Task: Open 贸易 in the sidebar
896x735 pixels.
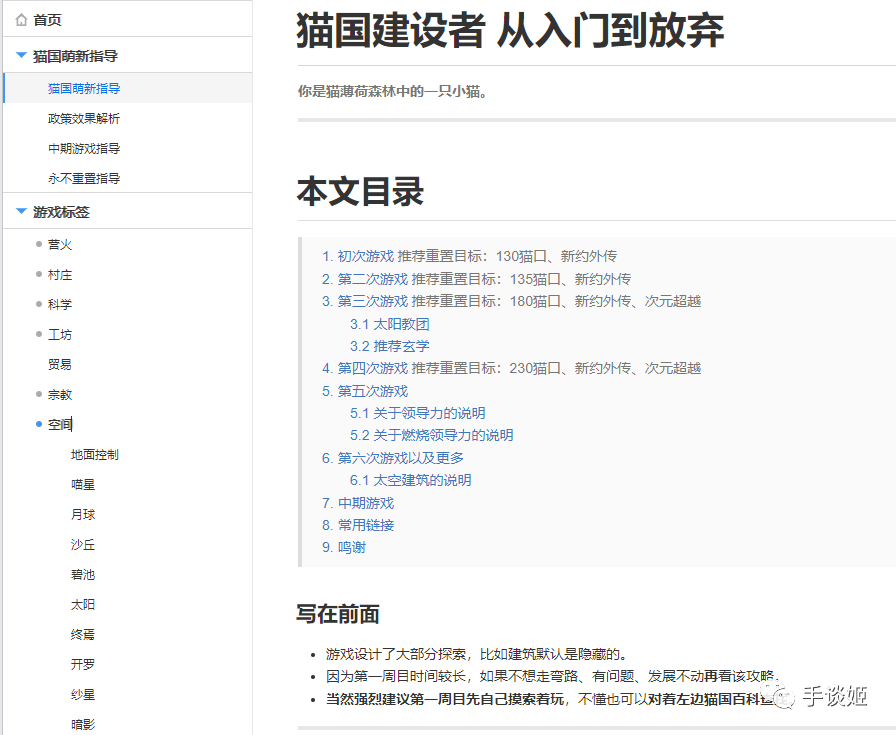Action: 60,365
